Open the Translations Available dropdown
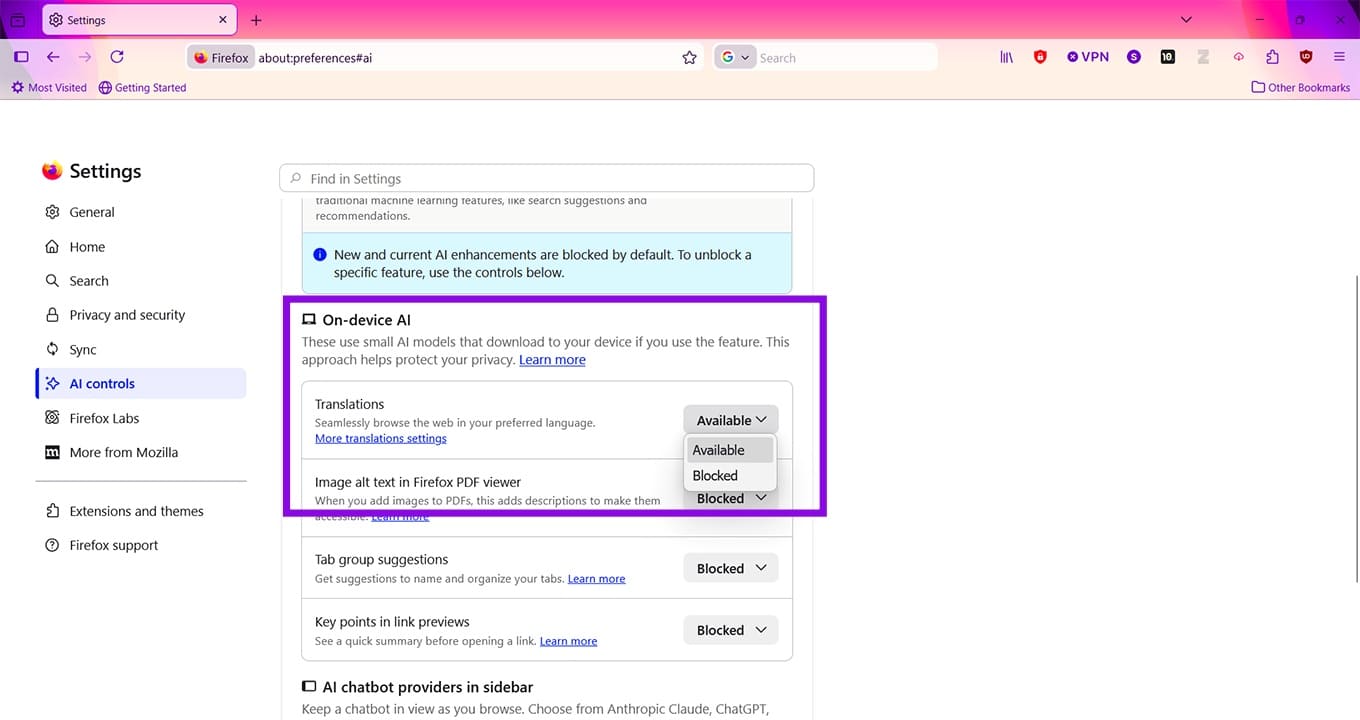This screenshot has width=1360, height=720. [731, 420]
